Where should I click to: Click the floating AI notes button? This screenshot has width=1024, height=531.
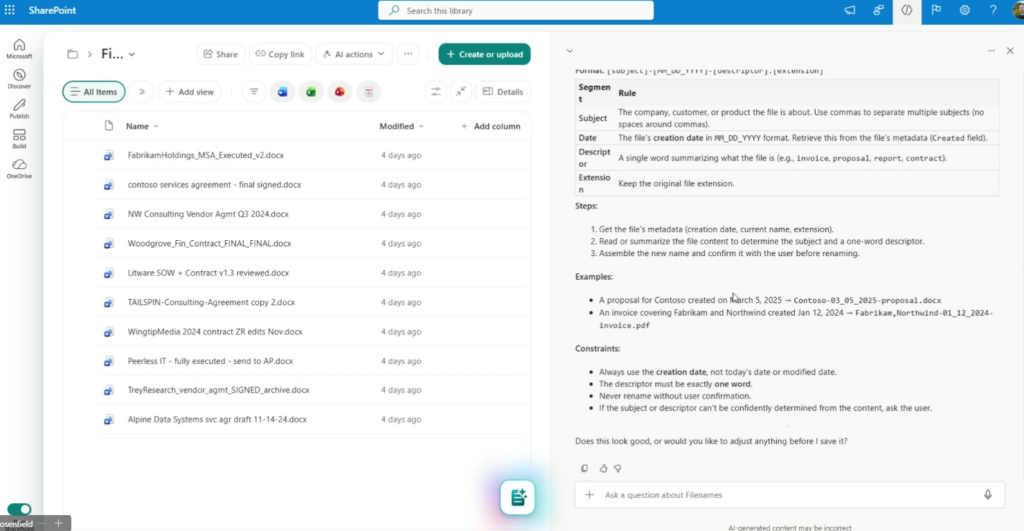coord(517,498)
